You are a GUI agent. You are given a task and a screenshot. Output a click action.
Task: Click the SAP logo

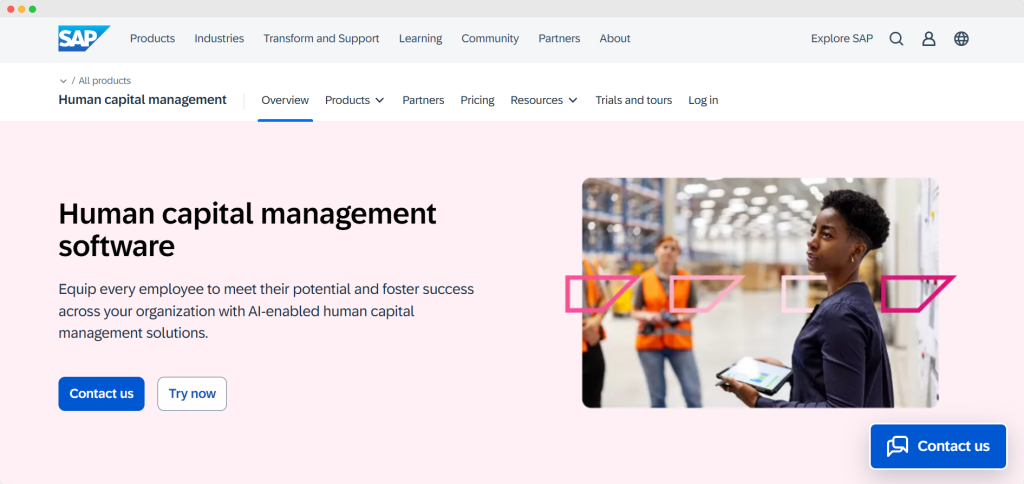pyautogui.click(x=83, y=39)
